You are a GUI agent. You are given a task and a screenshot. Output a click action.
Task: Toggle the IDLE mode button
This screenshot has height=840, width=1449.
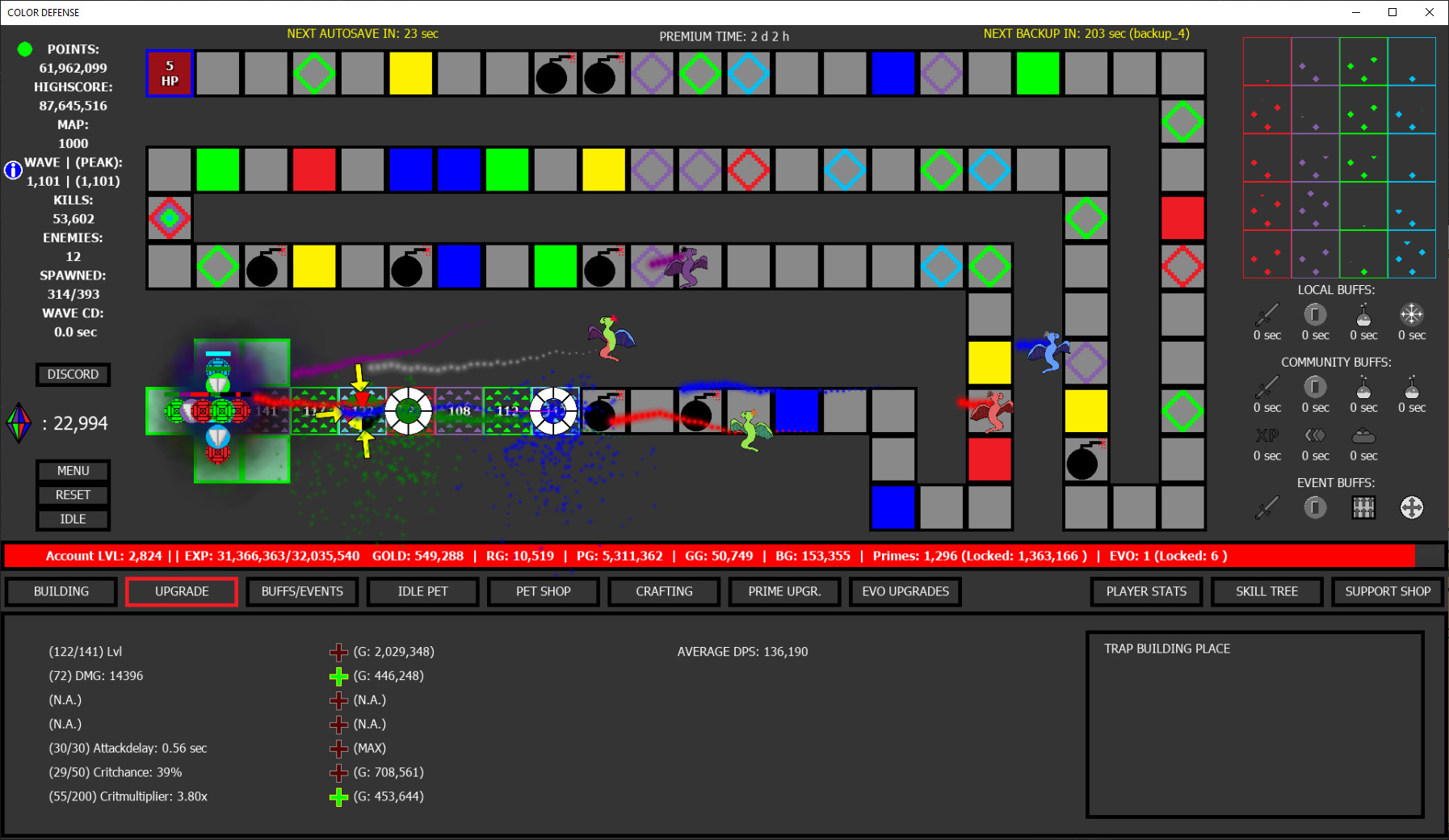(x=73, y=519)
